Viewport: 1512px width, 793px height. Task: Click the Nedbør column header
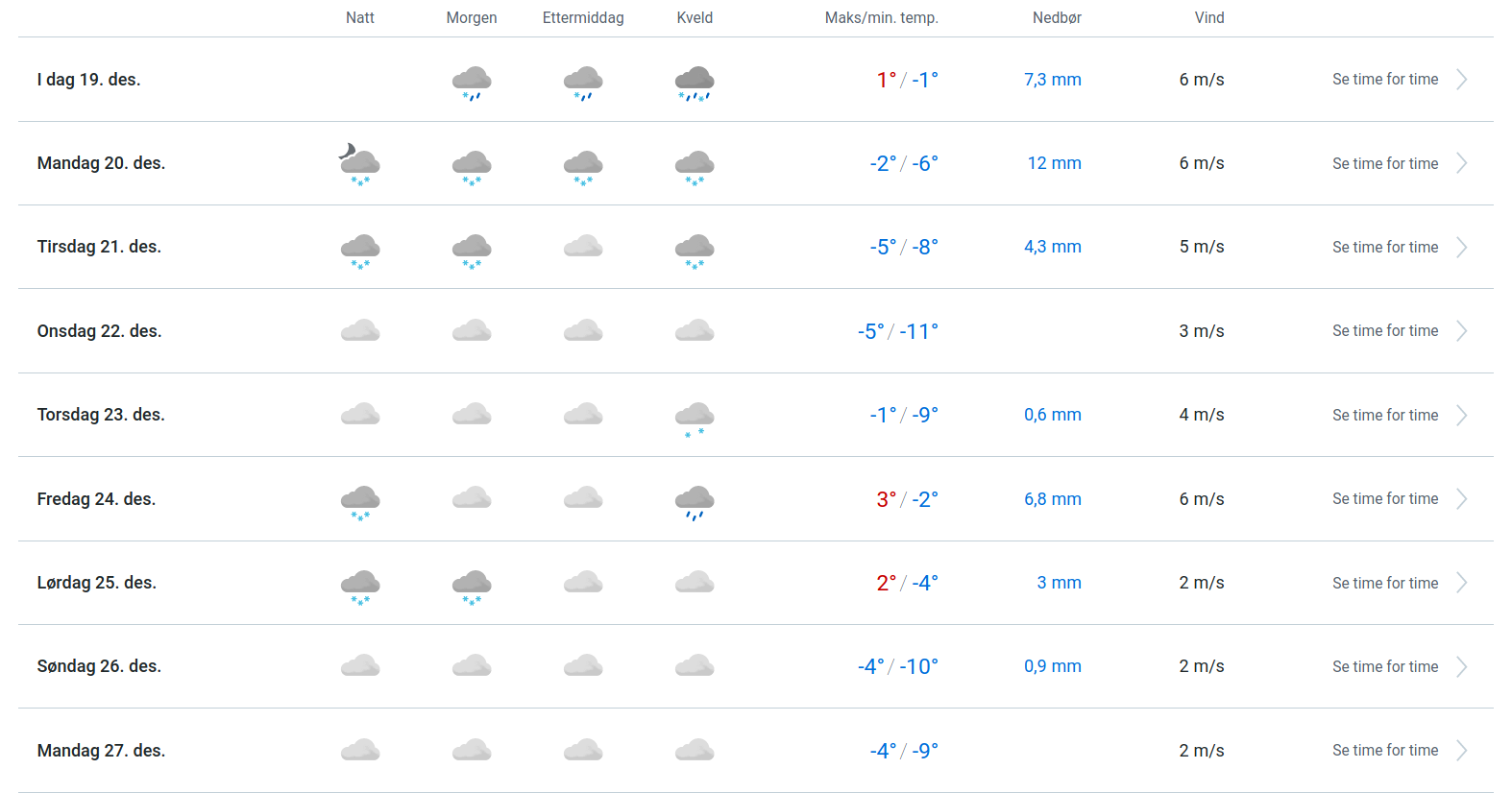(x=1057, y=17)
